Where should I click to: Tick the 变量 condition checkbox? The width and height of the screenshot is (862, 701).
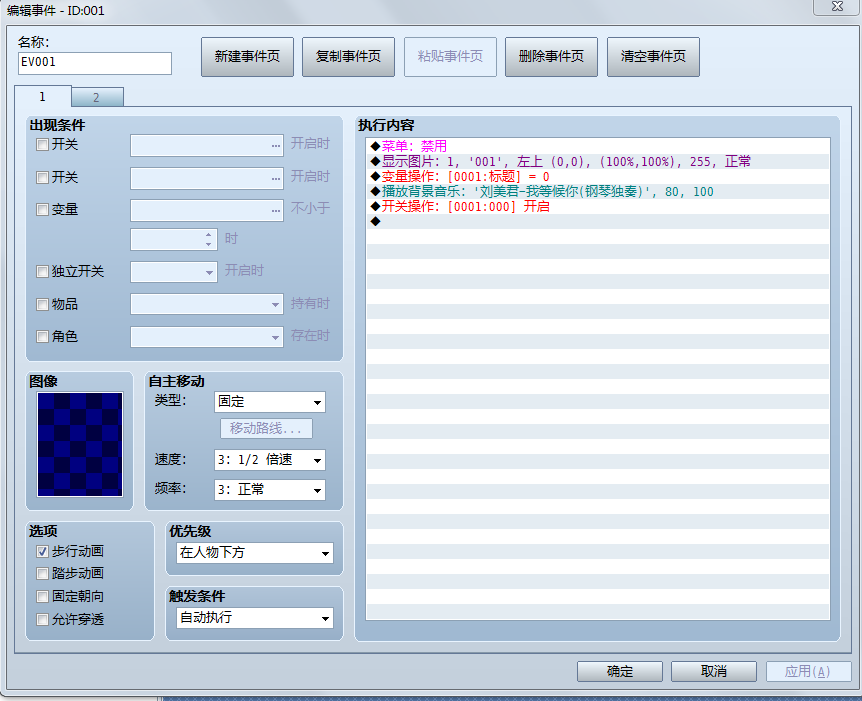42,209
